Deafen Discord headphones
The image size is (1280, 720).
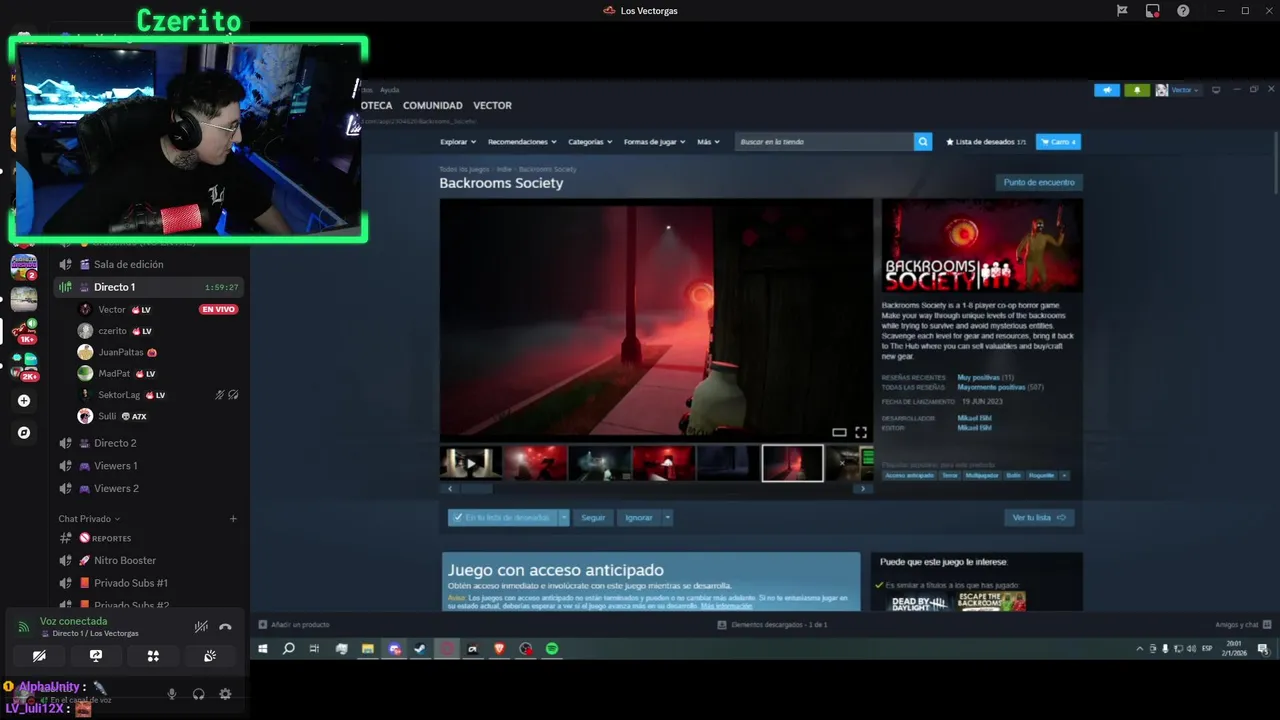coord(198,694)
